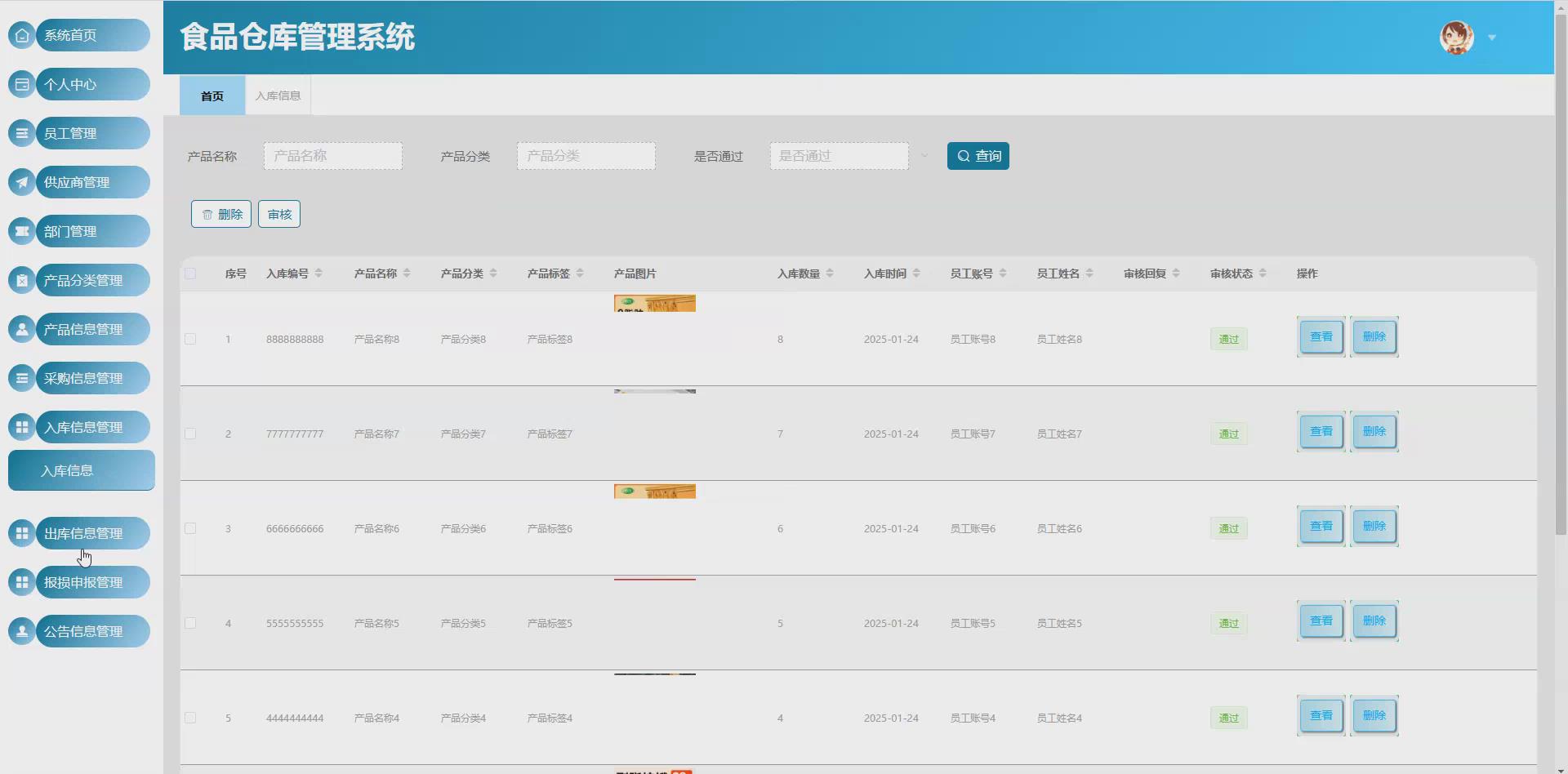Expand the 公告信息管理 menu
This screenshot has width=1568, height=774.
(92, 631)
